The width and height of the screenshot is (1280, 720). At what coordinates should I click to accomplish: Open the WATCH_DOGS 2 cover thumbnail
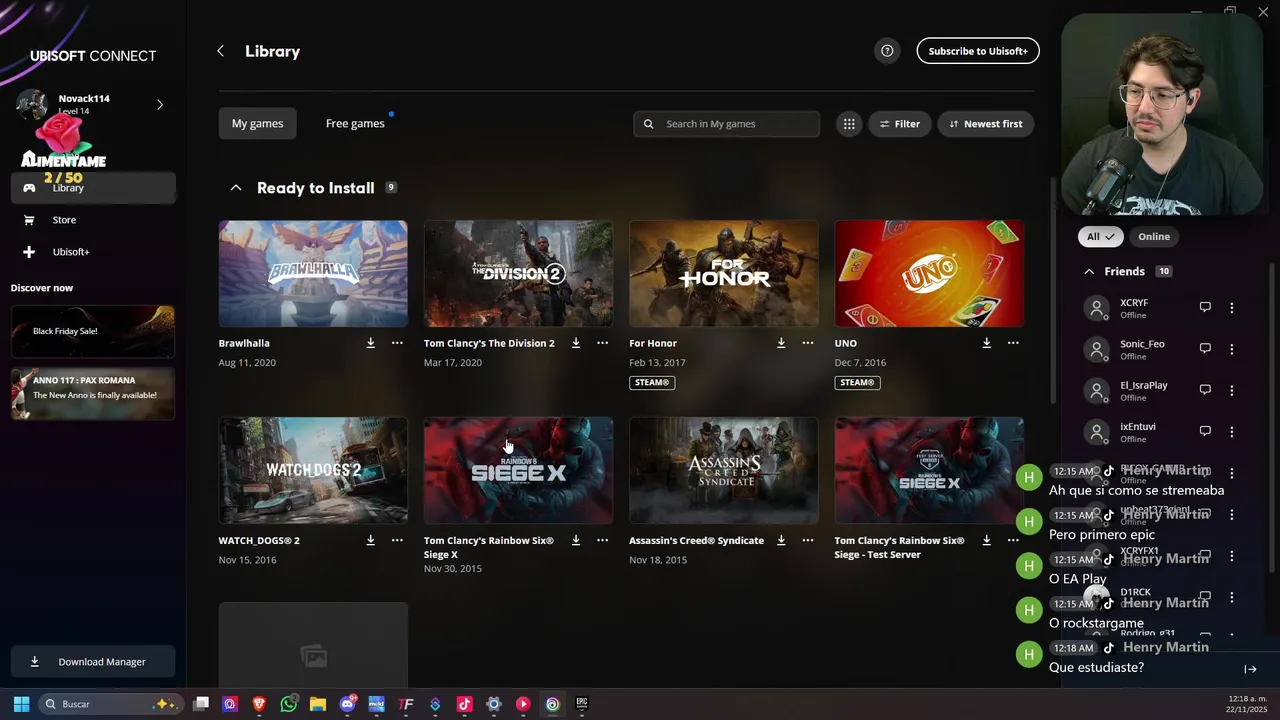click(x=313, y=471)
